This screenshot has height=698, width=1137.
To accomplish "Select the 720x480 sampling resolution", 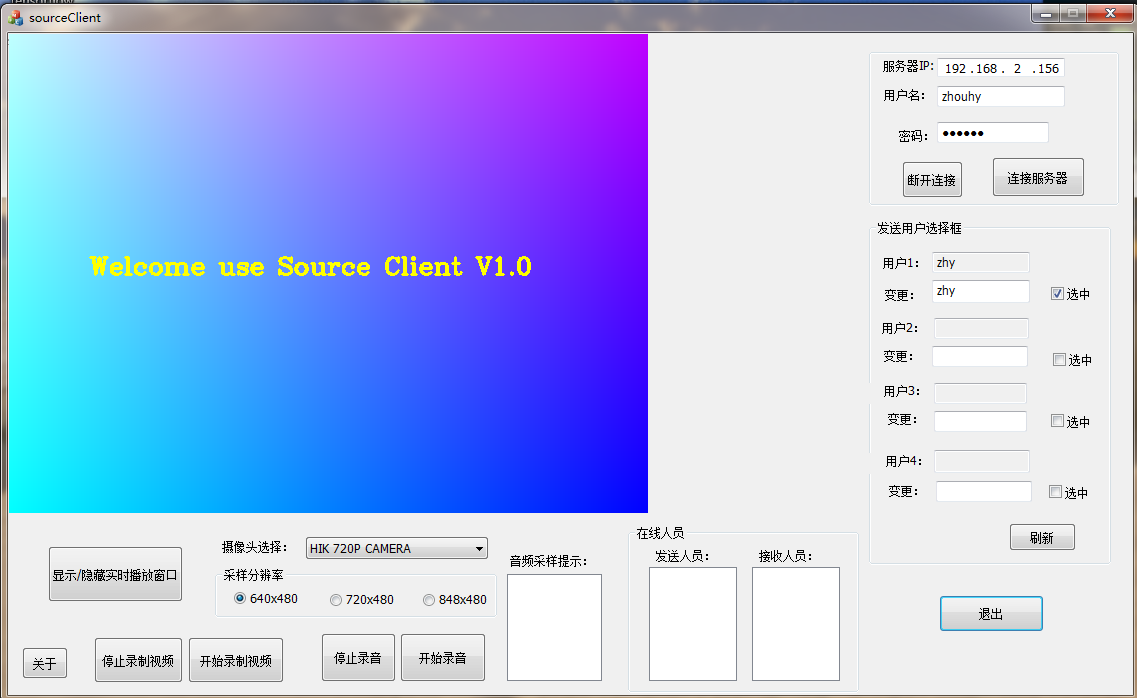I will [x=336, y=600].
